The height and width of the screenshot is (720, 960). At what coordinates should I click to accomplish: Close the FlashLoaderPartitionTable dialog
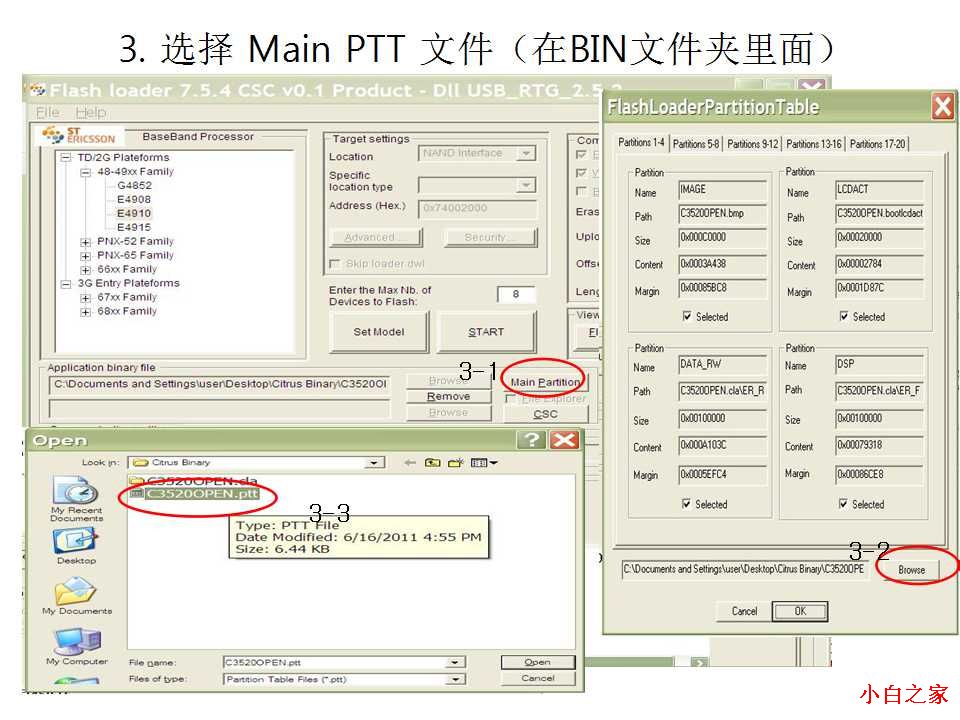(943, 107)
